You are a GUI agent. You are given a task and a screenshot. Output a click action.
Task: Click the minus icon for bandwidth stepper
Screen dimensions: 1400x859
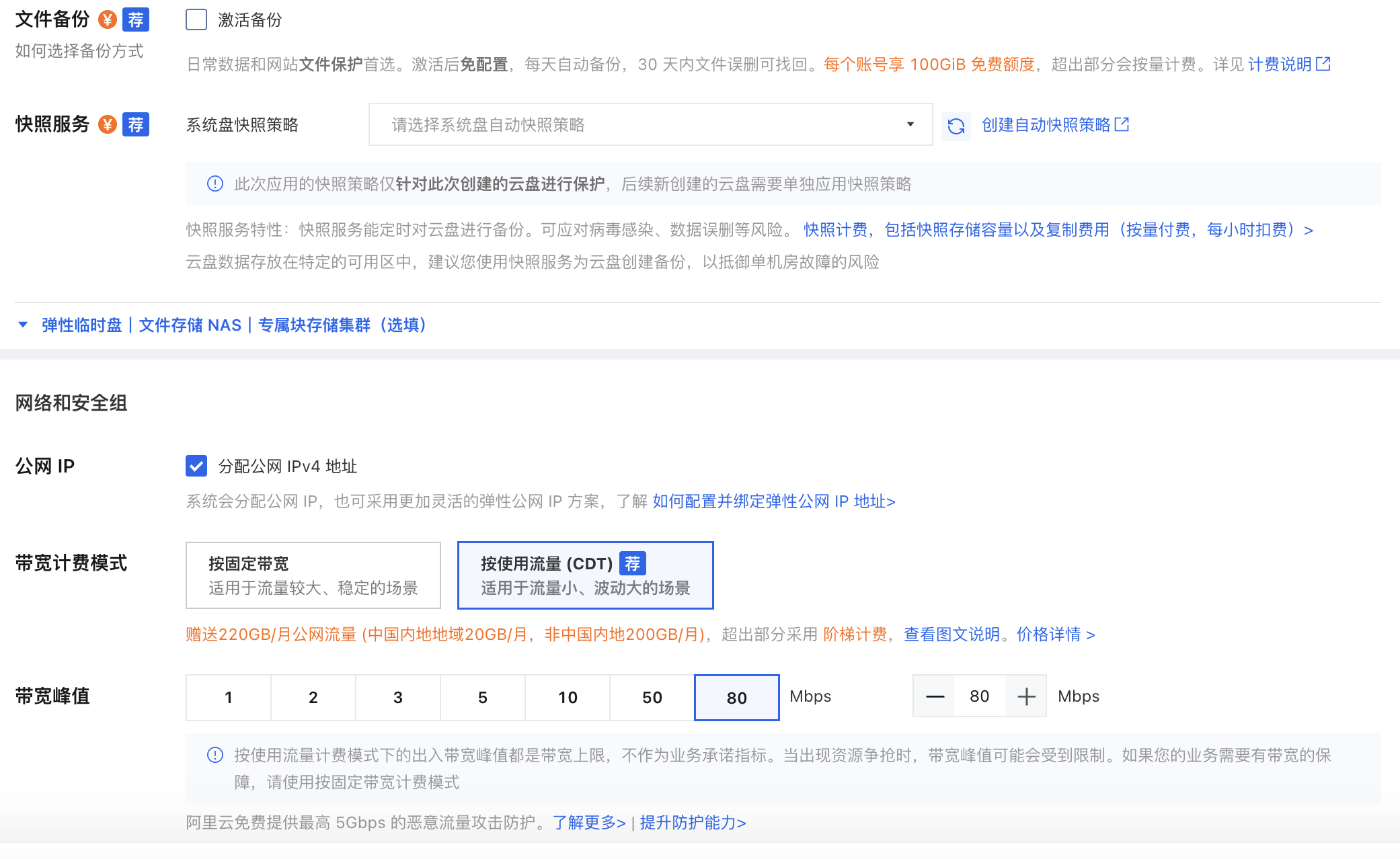[935, 696]
